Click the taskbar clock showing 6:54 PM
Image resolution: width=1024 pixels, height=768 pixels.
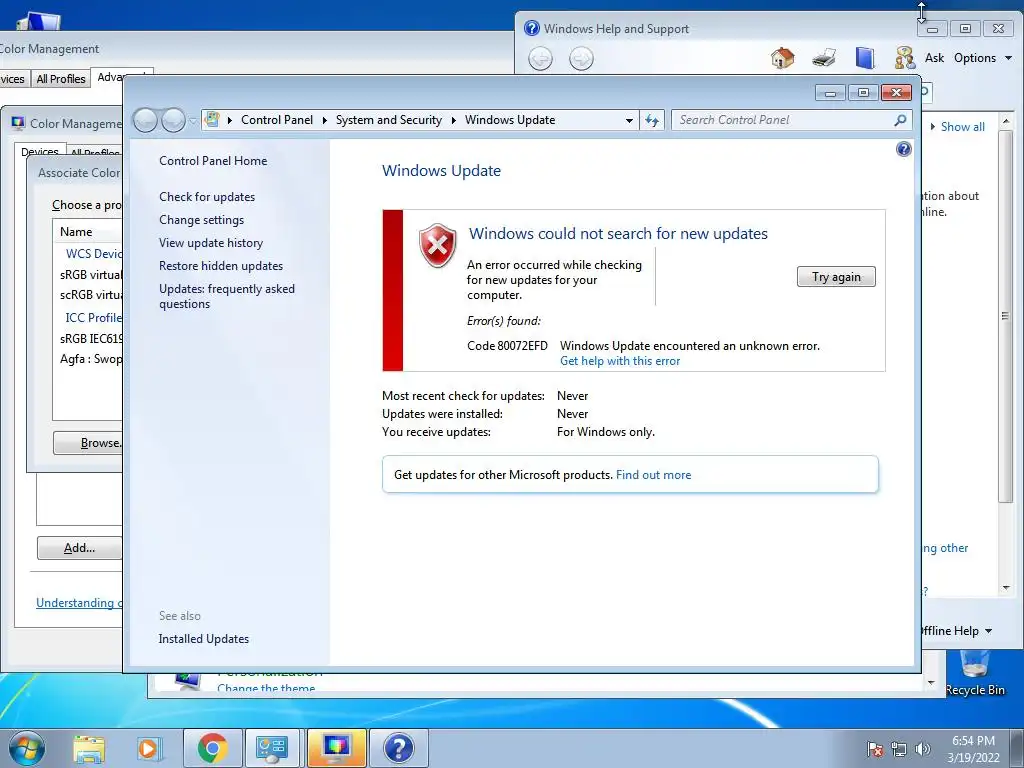tap(973, 749)
